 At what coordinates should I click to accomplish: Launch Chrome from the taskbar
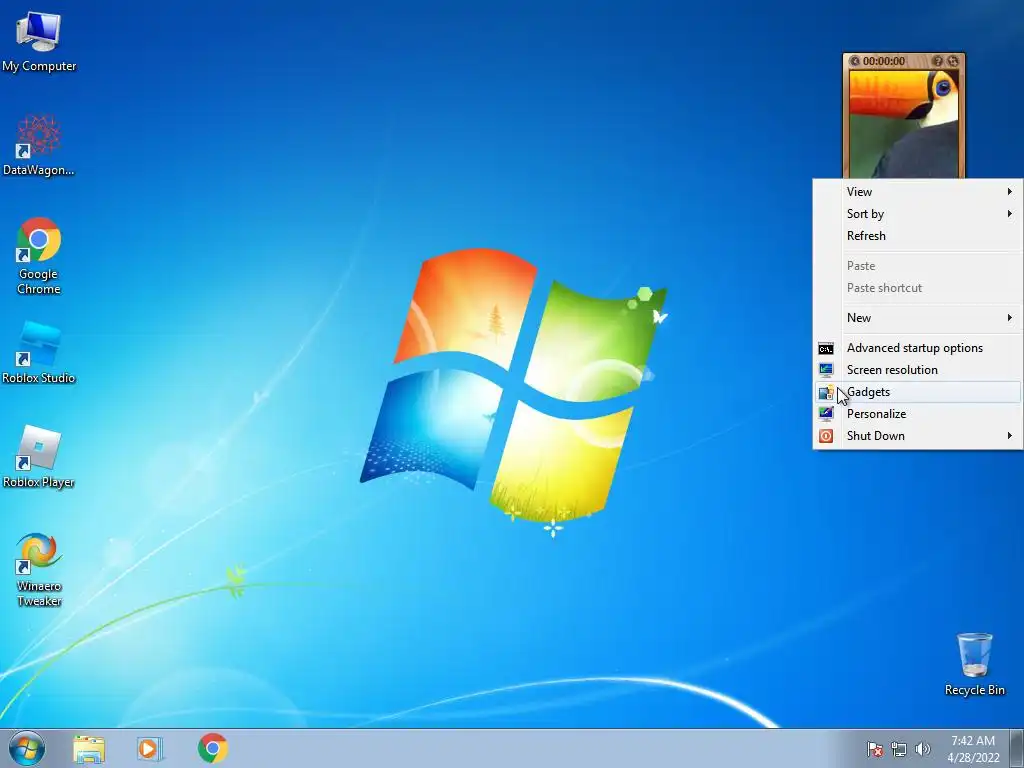[x=213, y=748]
